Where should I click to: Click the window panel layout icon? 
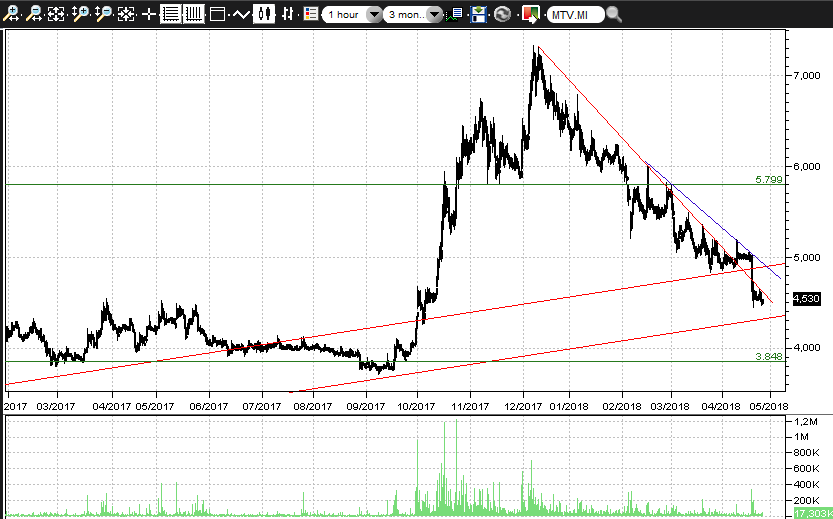click(217, 14)
